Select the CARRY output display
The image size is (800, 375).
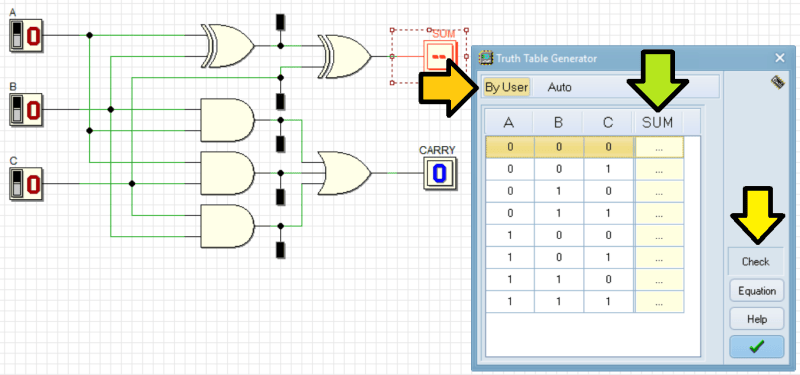(440, 173)
